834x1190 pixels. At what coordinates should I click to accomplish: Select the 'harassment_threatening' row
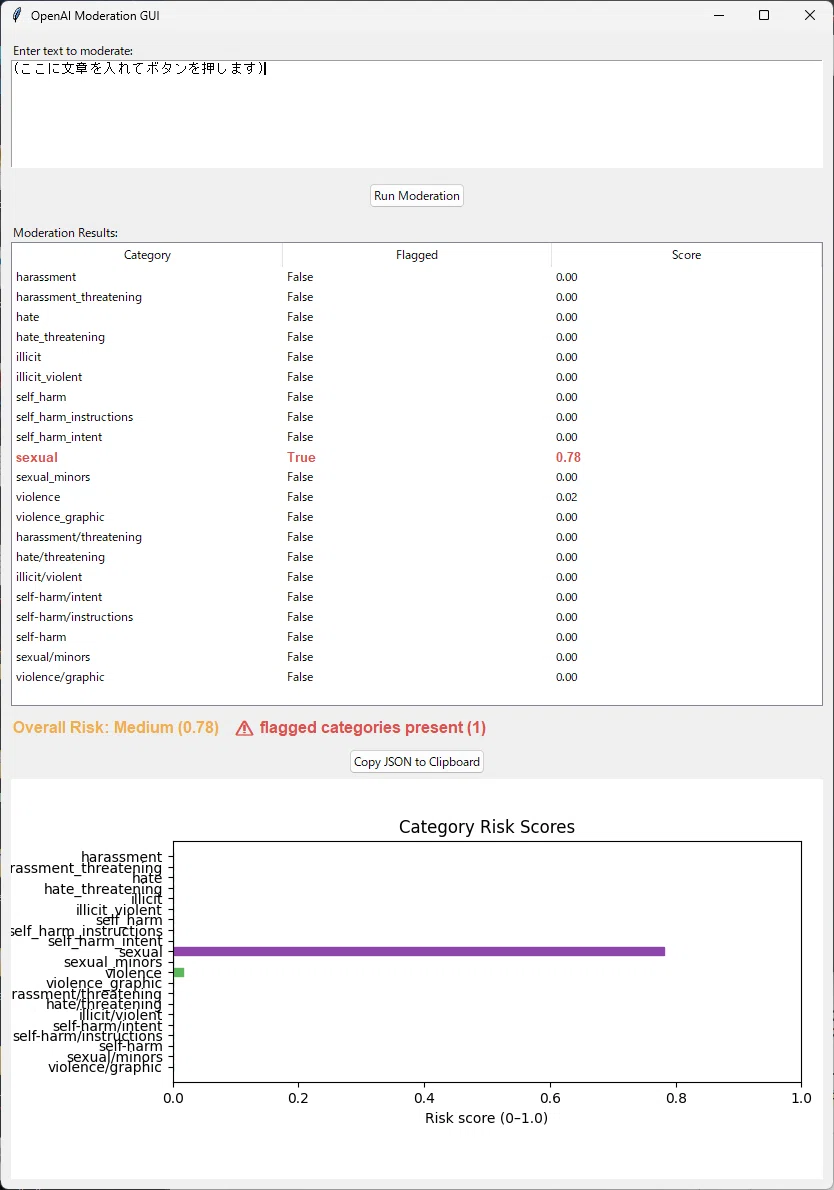click(417, 297)
